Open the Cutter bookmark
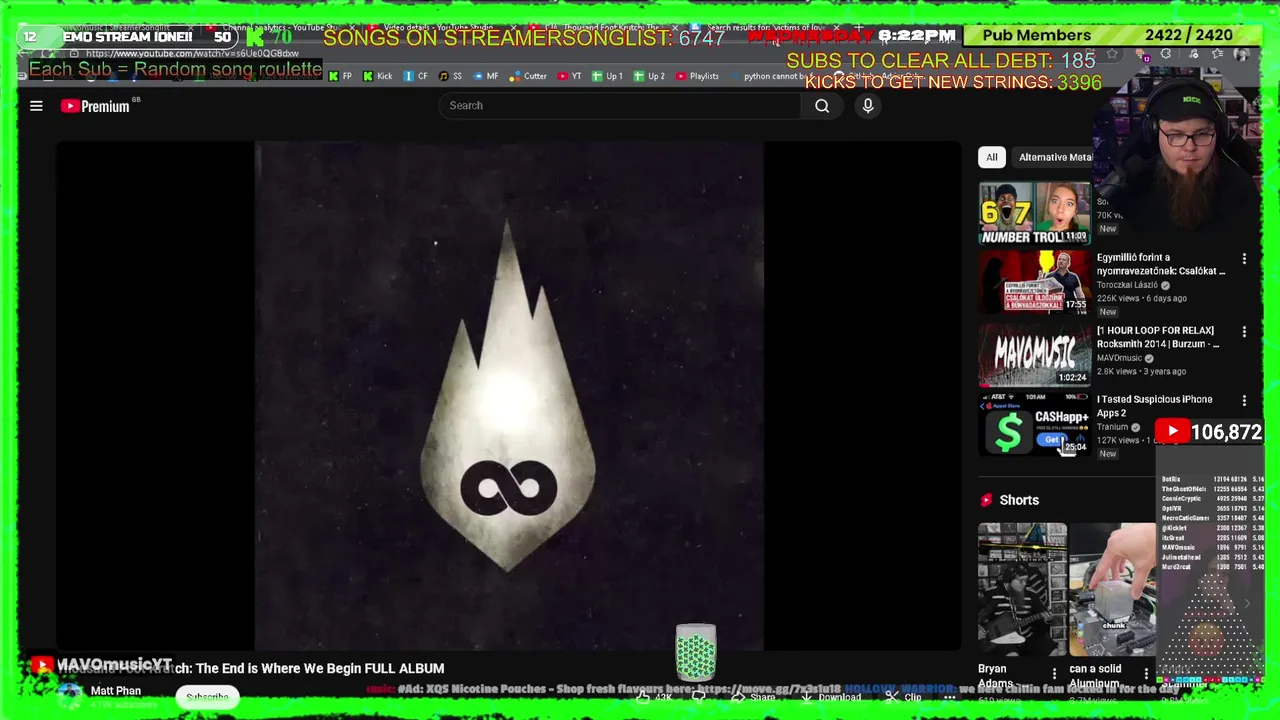Image resolution: width=1280 pixels, height=720 pixels. tap(528, 76)
